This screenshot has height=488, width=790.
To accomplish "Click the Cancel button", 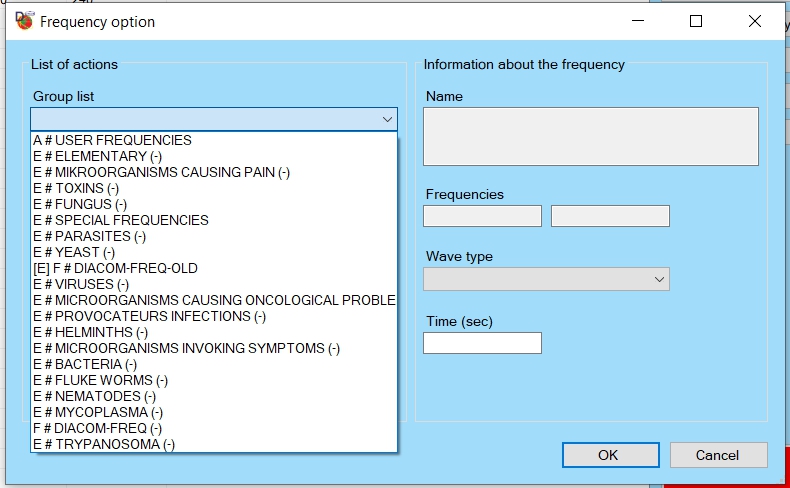I will [x=717, y=455].
